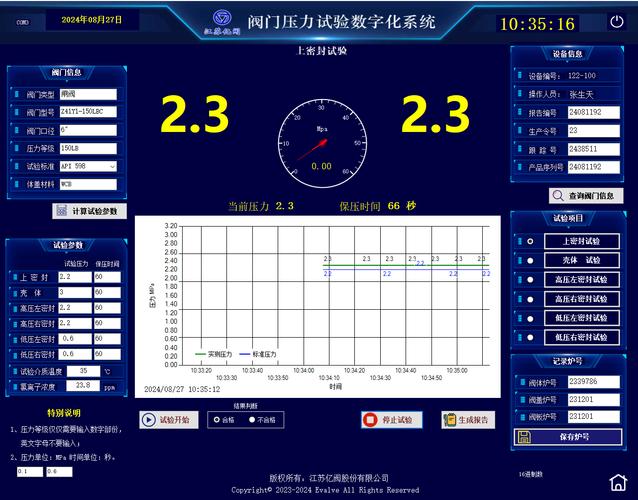Click the 压力等级 field 150LB
Image resolution: width=638 pixels, height=500 pixels.
pyautogui.click(x=88, y=148)
